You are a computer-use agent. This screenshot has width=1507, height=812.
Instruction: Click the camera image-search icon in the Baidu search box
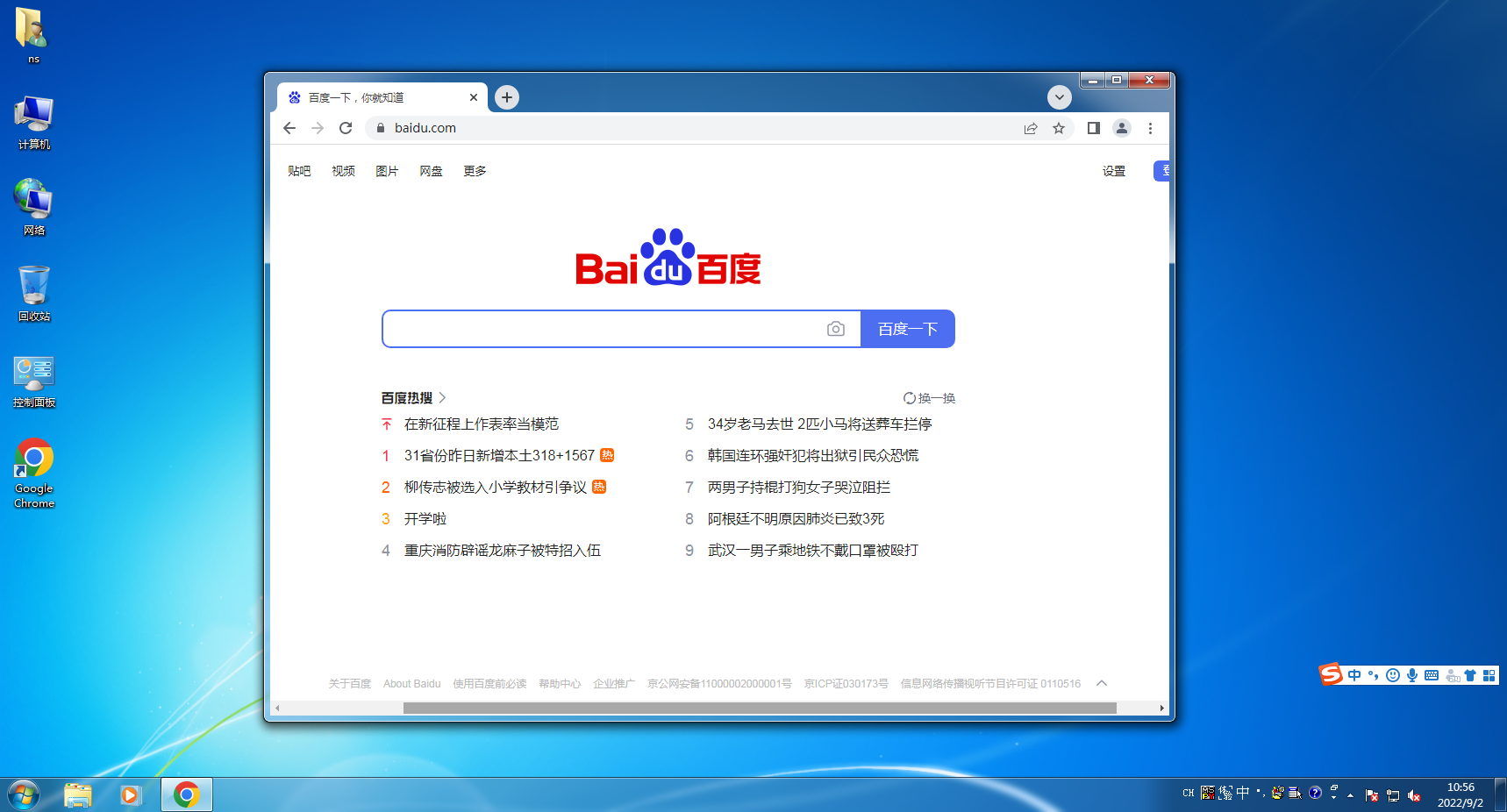(836, 329)
